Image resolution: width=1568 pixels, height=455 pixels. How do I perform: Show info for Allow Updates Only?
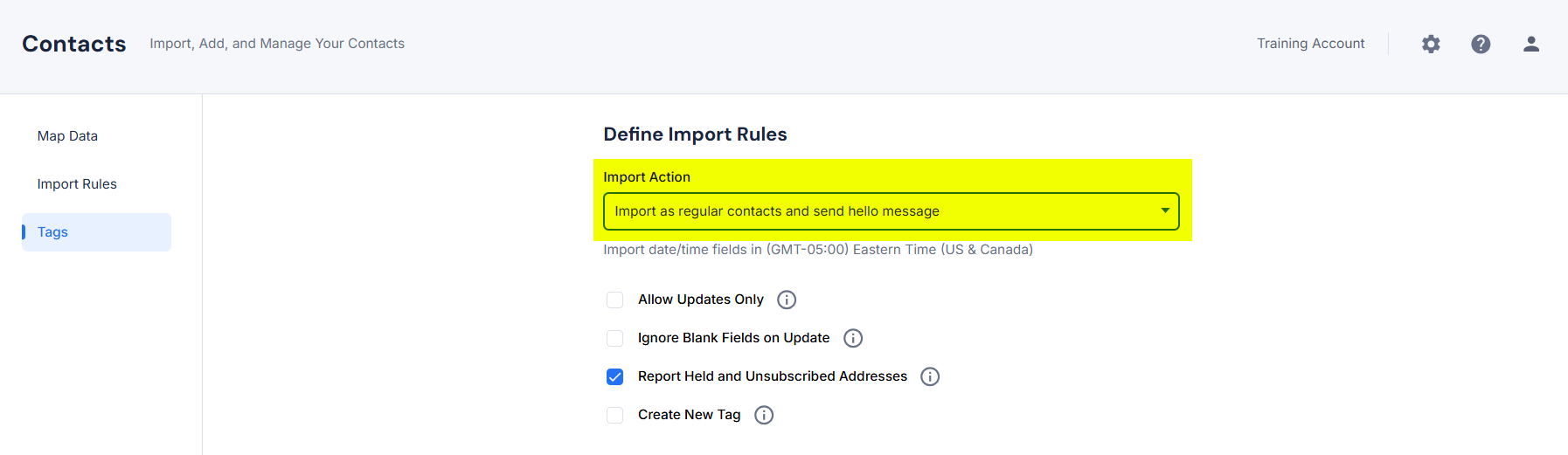tap(787, 300)
